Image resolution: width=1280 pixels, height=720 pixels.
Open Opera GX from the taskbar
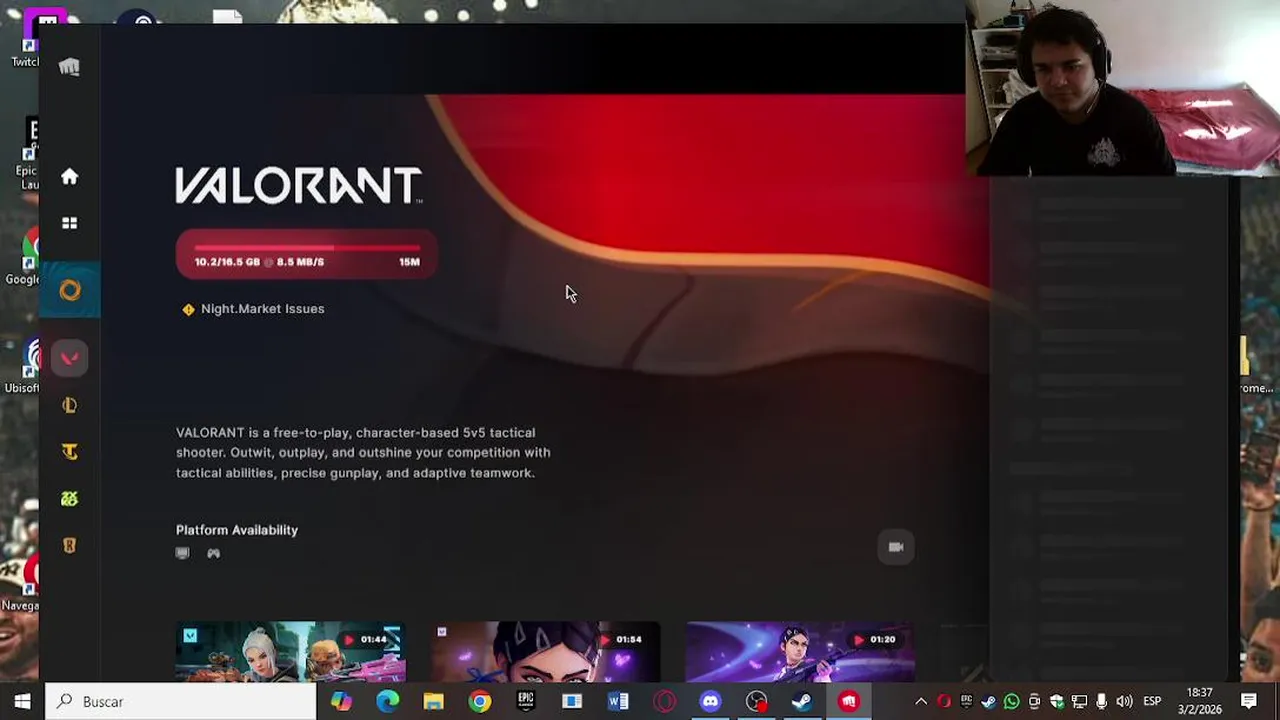pos(664,701)
